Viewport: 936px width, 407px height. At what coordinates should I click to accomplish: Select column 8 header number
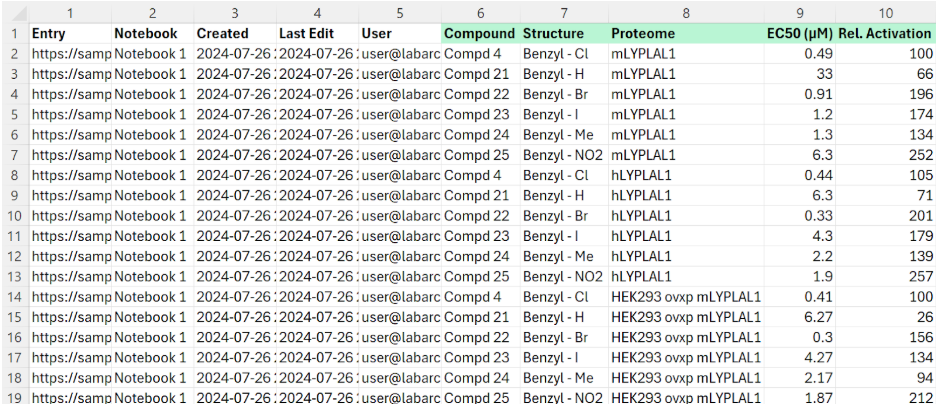point(686,12)
